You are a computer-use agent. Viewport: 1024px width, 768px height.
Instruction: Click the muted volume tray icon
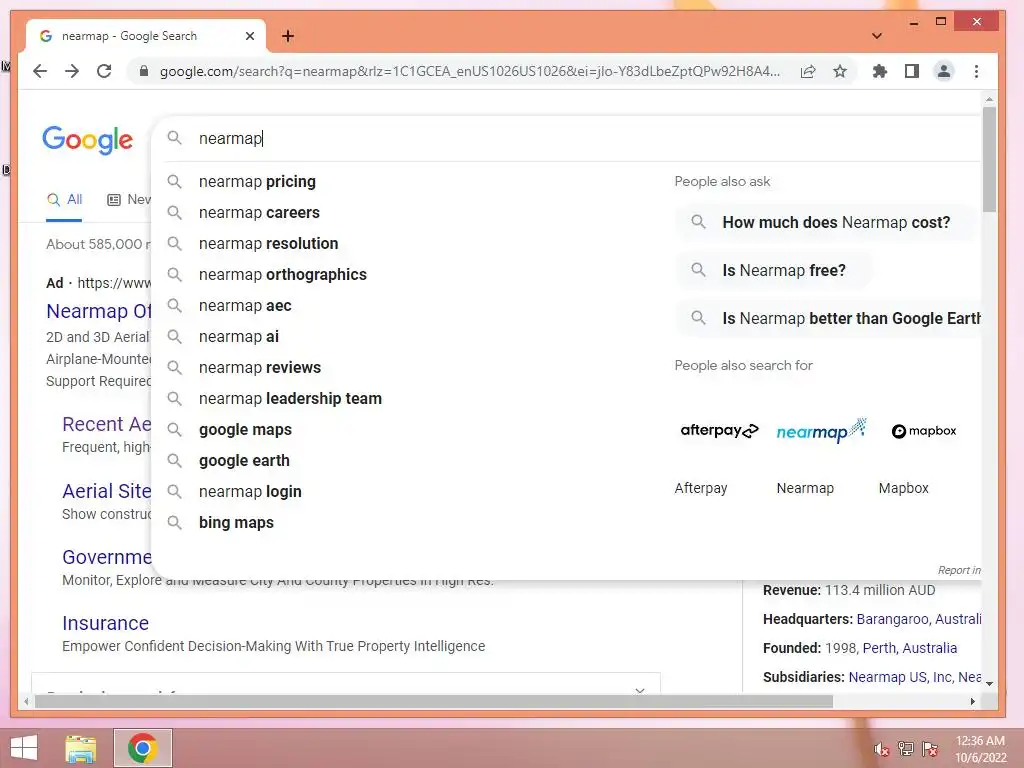(881, 749)
